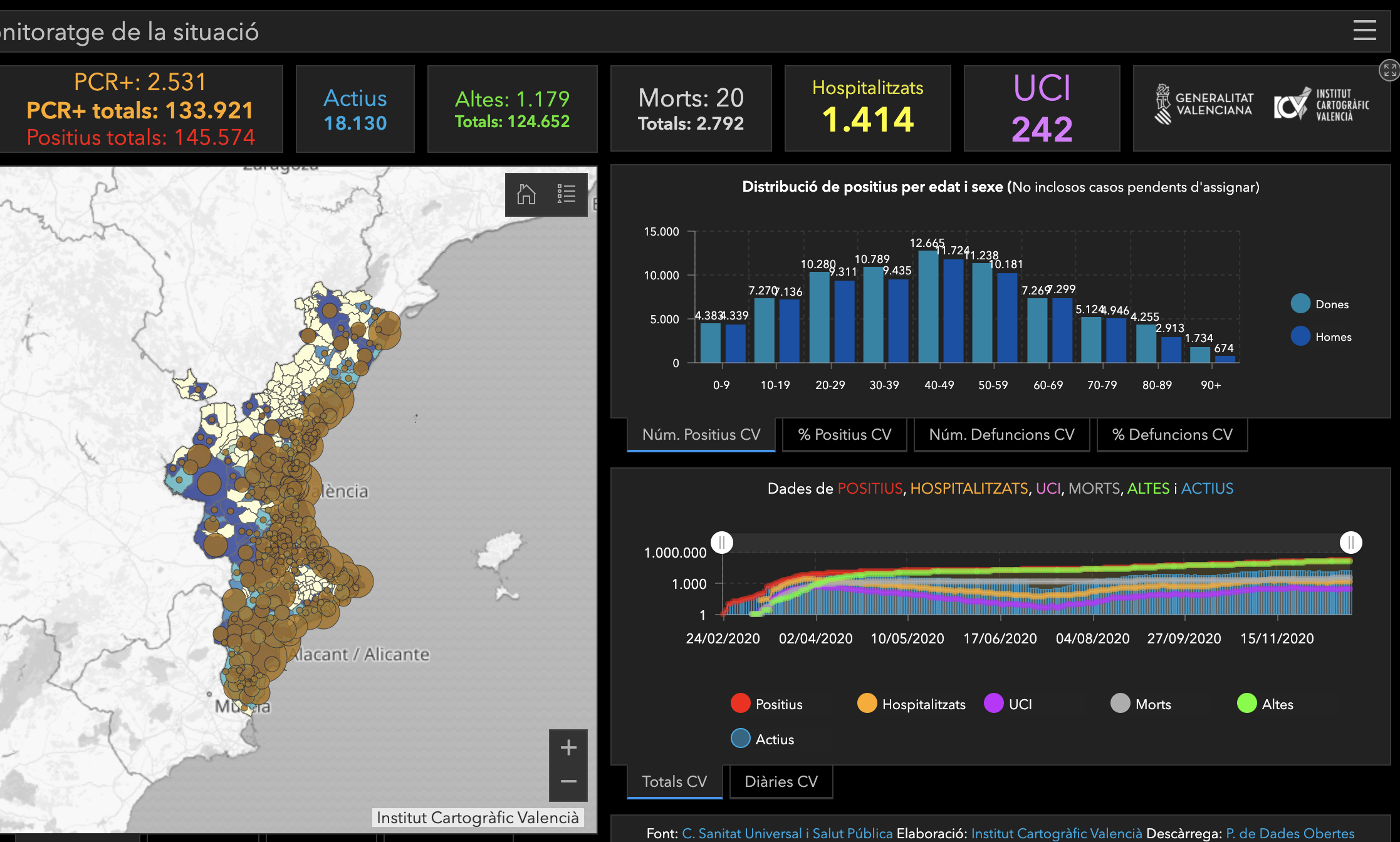Click the Institut Cartogràfic Valencià logo
Image resolution: width=1400 pixels, height=842 pixels.
[x=1321, y=105]
